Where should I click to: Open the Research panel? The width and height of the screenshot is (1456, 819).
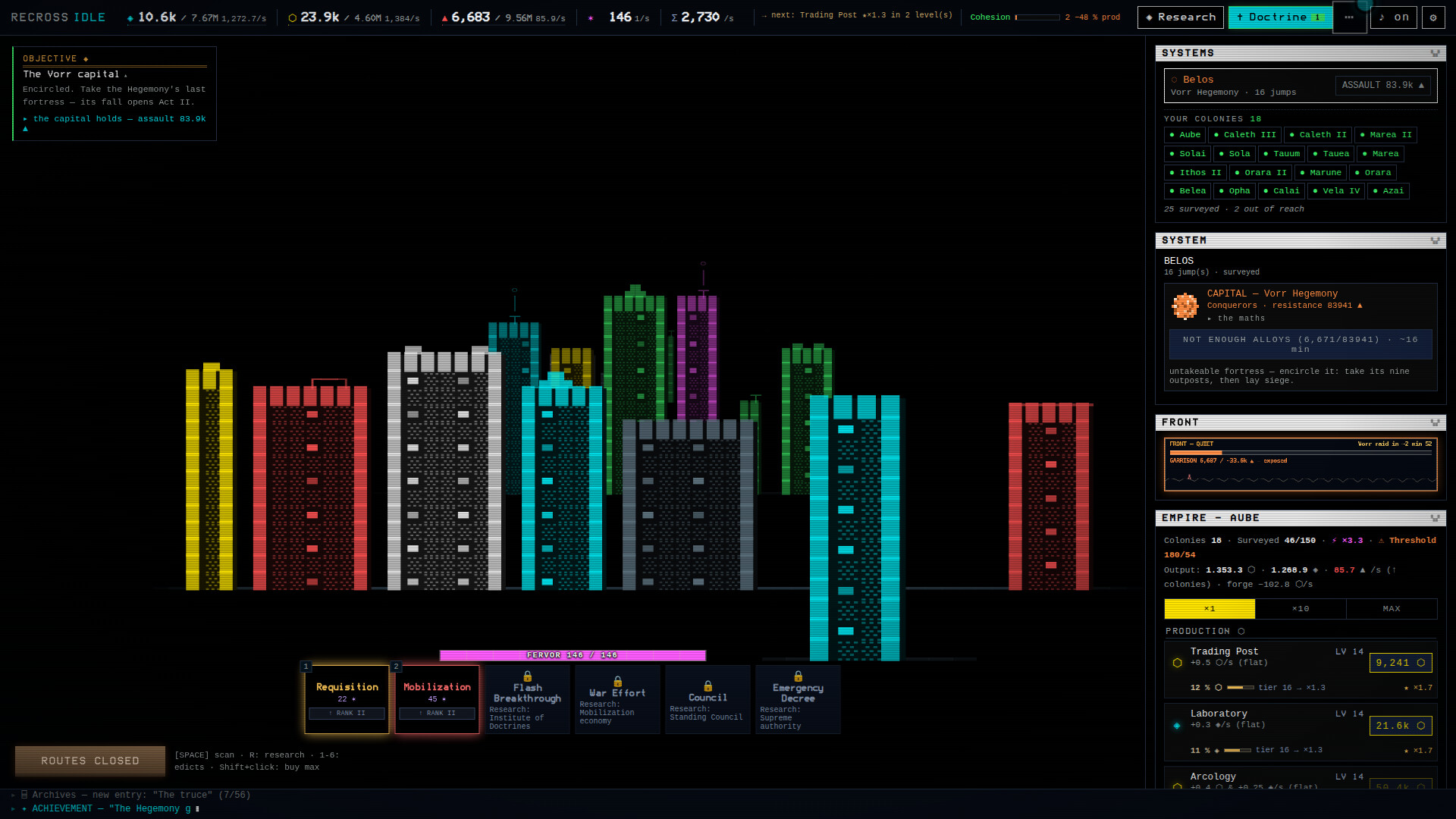pyautogui.click(x=1180, y=17)
